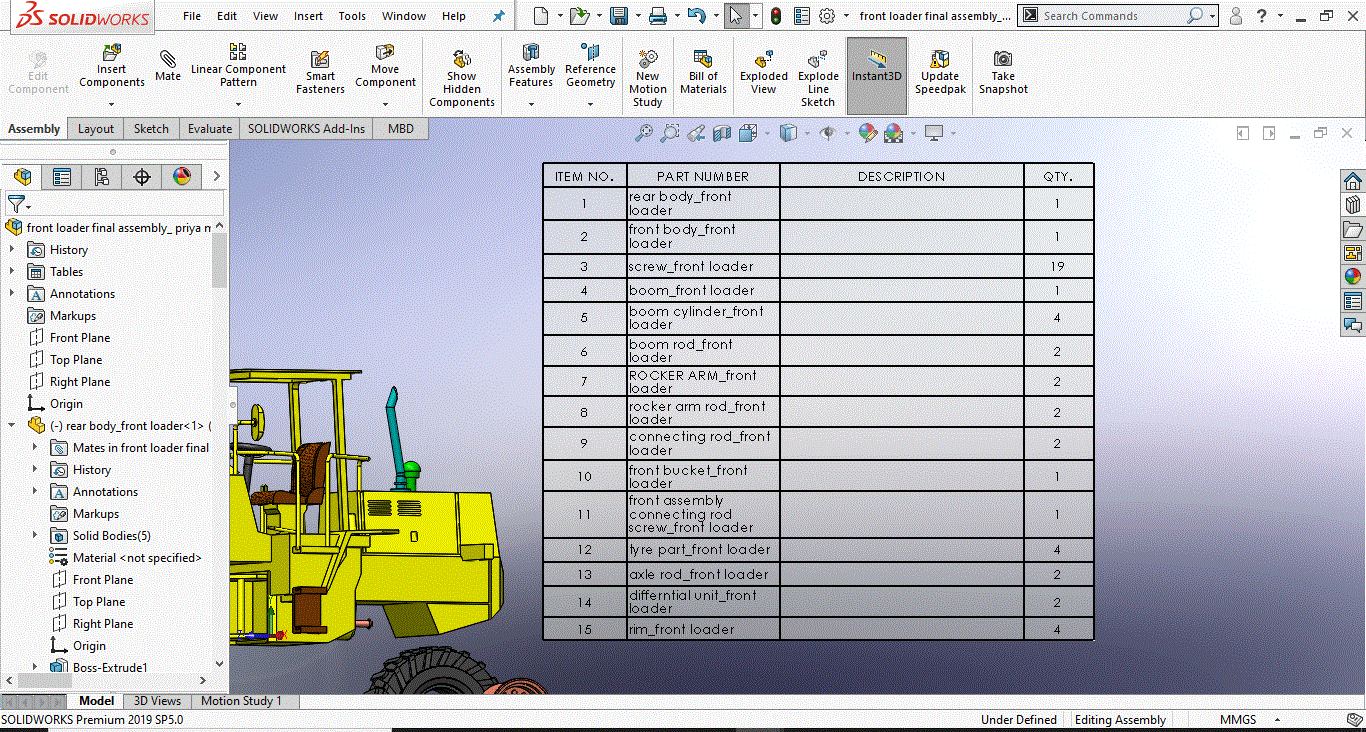Click Explode Line Sketch tool
The image size is (1366, 732).
click(818, 78)
